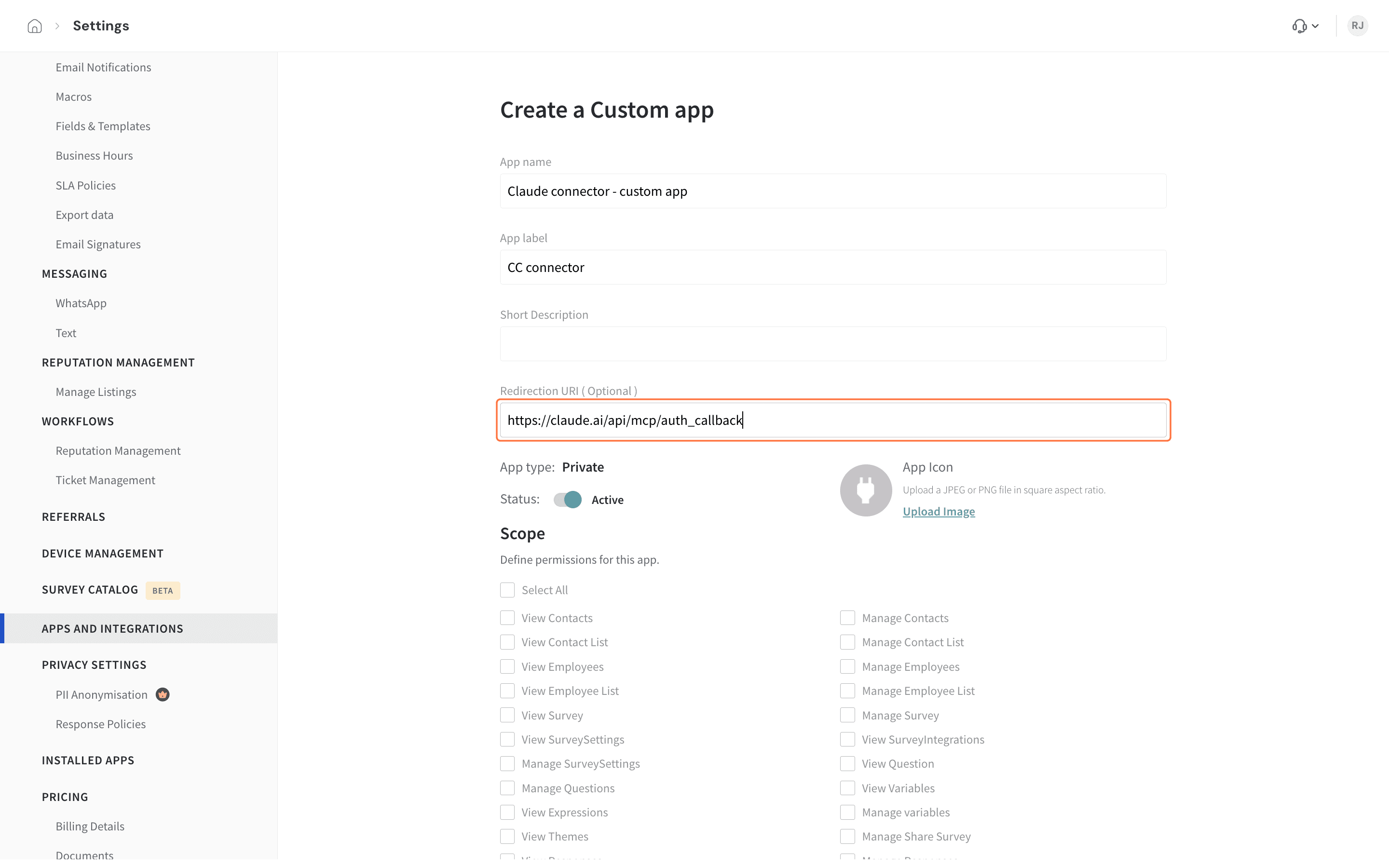Click the App label input field
The width and height of the screenshot is (1389, 868).
pos(833,268)
